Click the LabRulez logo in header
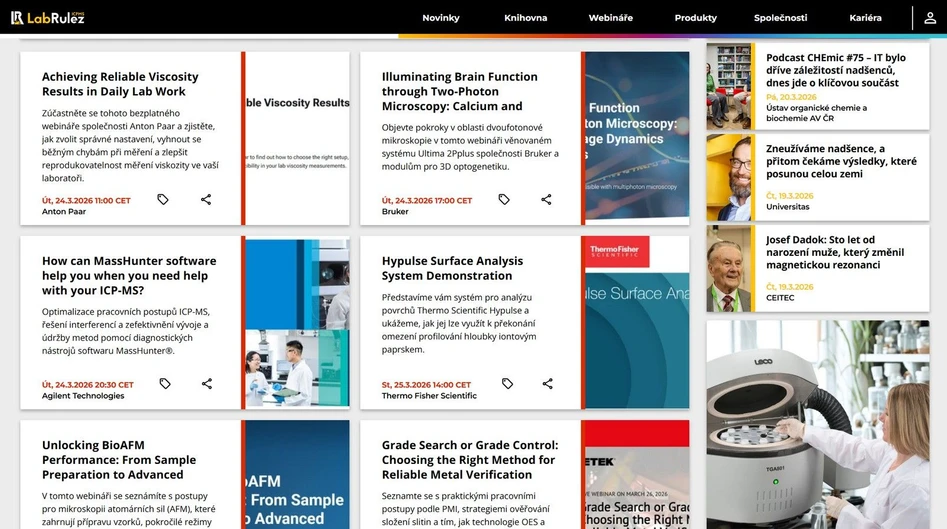Screen dimensions: 947x529 47,17
